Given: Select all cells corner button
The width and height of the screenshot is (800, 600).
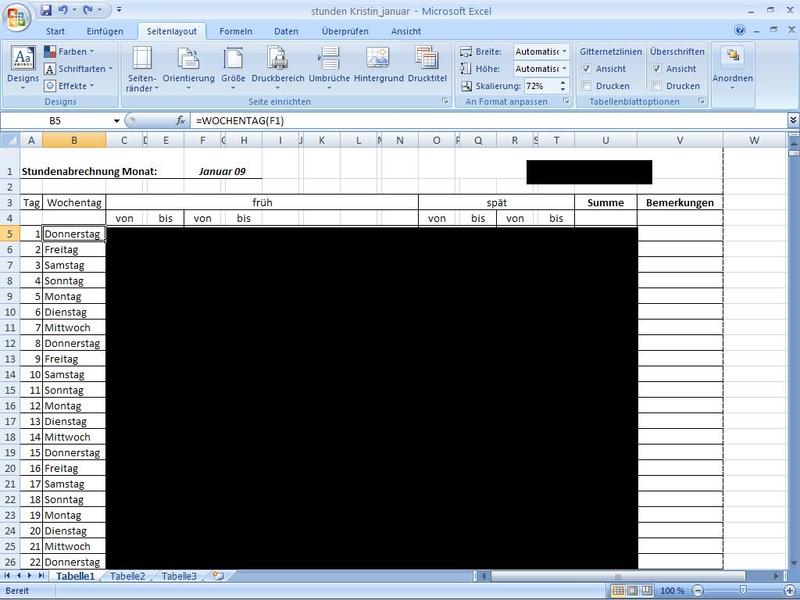Looking at the screenshot, I should point(10,140).
